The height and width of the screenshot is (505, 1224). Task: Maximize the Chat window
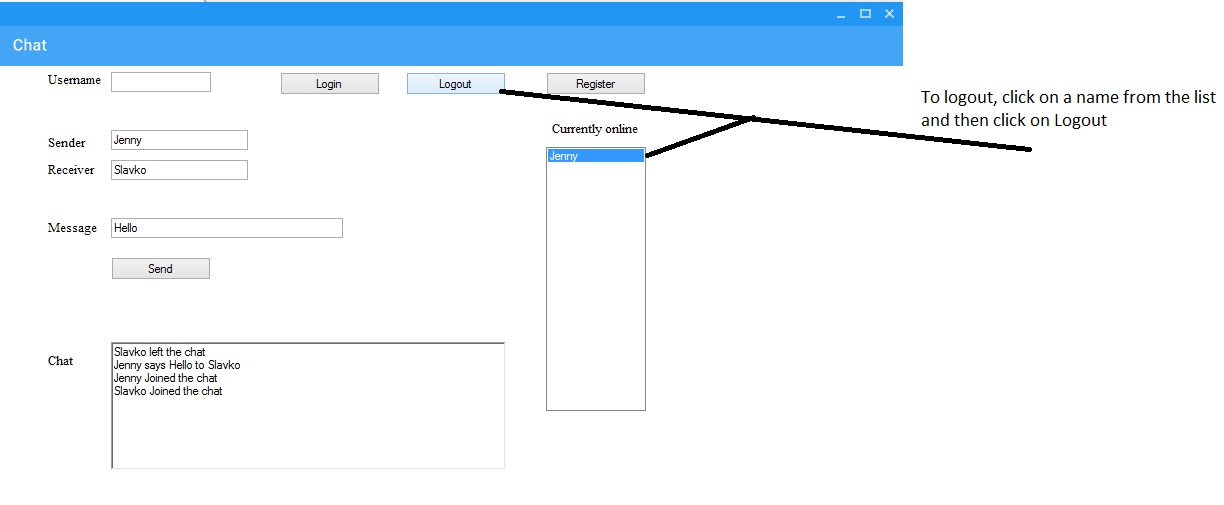(x=865, y=14)
